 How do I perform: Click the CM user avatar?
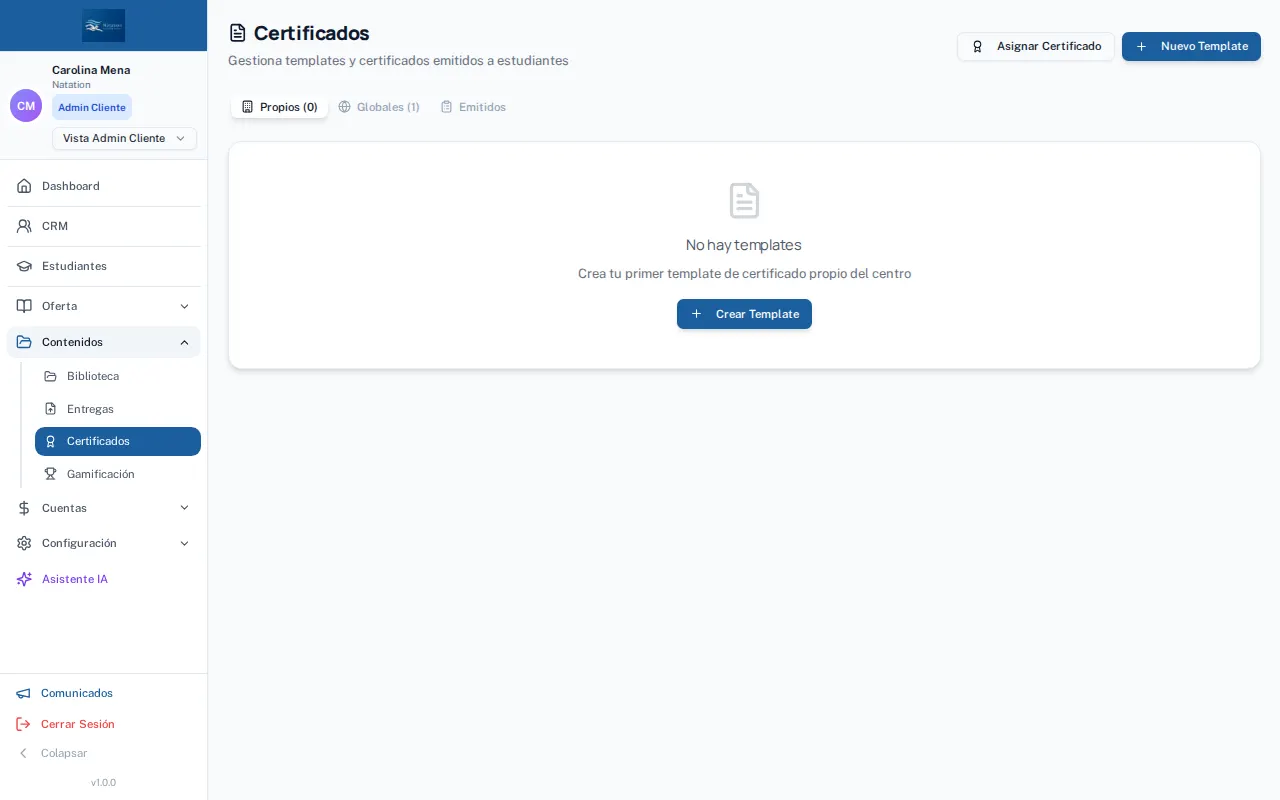coord(26,106)
